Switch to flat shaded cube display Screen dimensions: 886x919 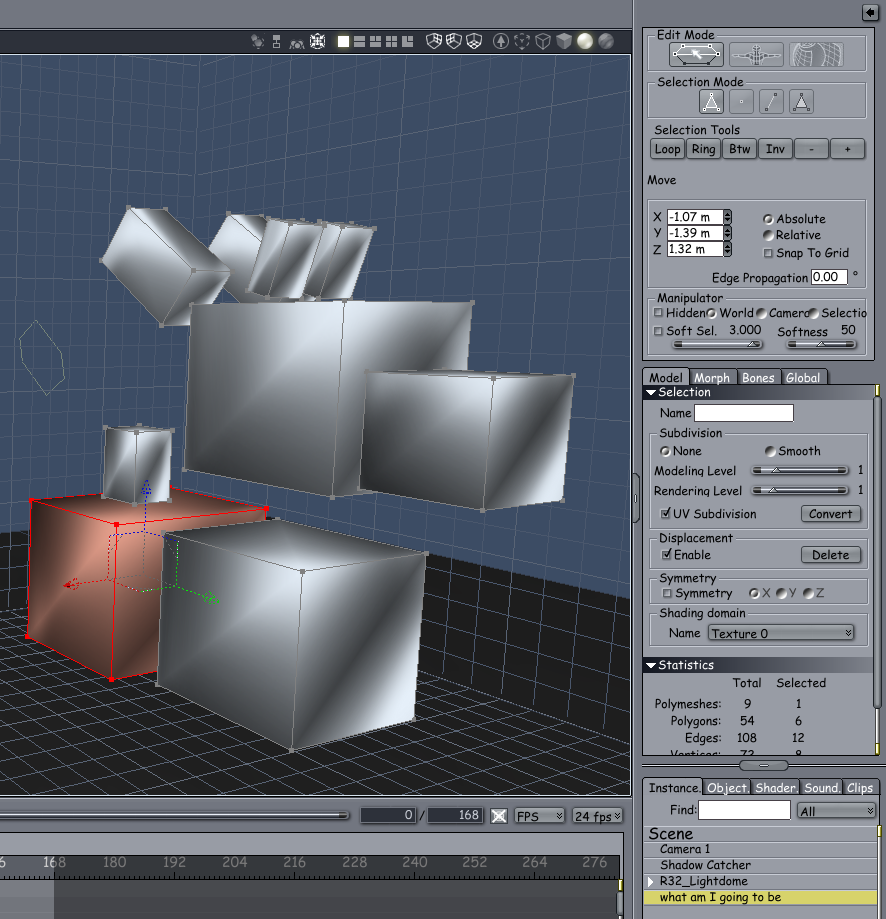[564, 41]
